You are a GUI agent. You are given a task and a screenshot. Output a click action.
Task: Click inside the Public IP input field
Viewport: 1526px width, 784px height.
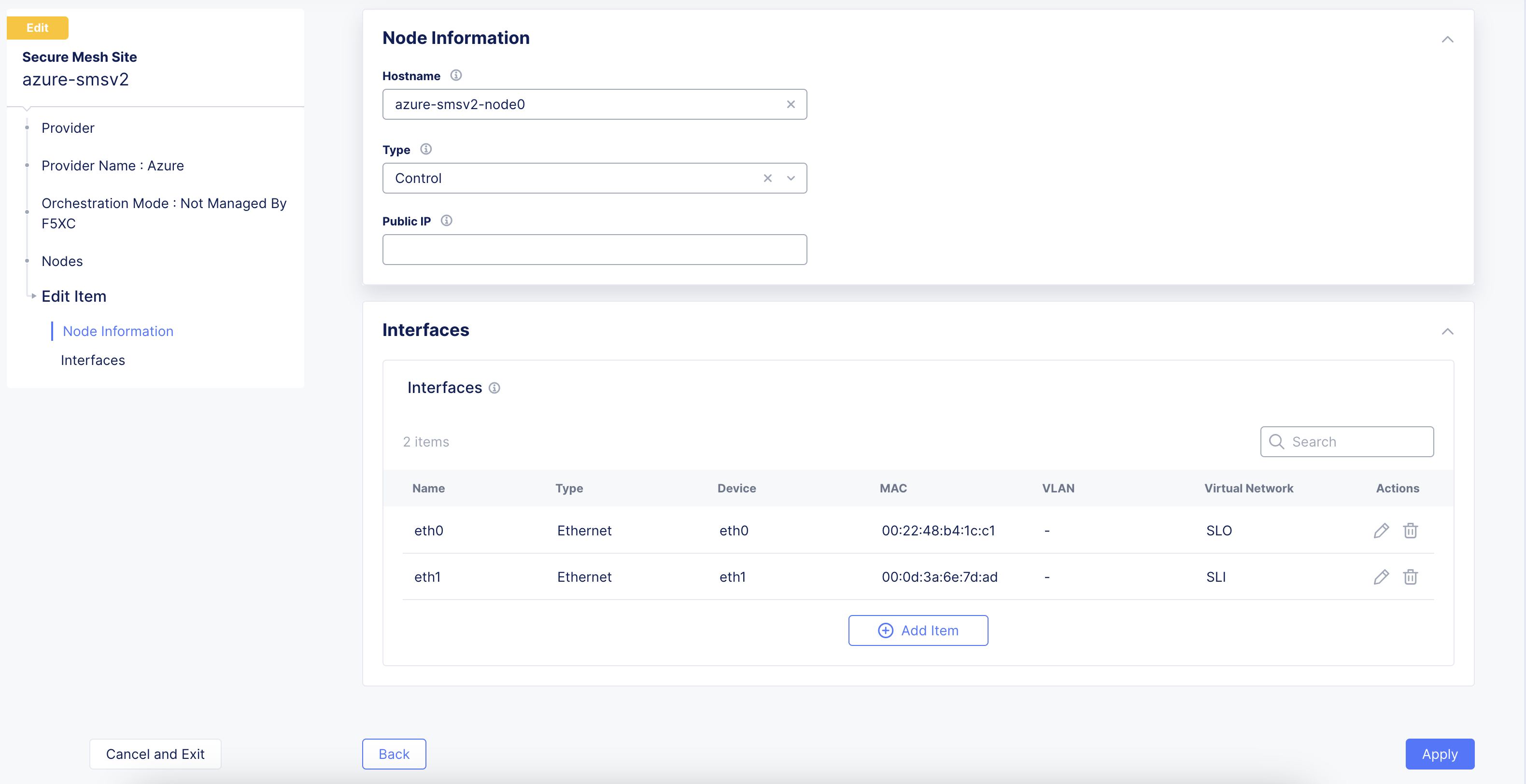[x=594, y=249]
